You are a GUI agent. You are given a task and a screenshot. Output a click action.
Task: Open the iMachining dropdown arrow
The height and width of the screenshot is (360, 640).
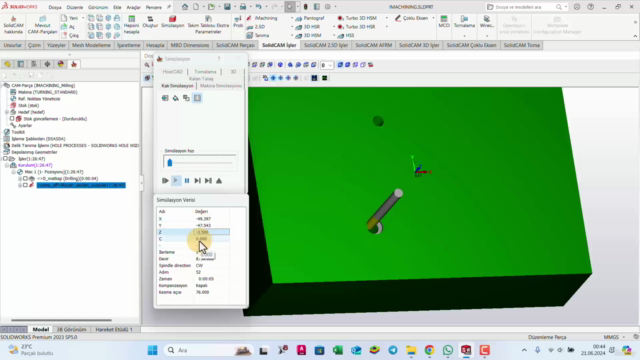pyautogui.click(x=292, y=18)
